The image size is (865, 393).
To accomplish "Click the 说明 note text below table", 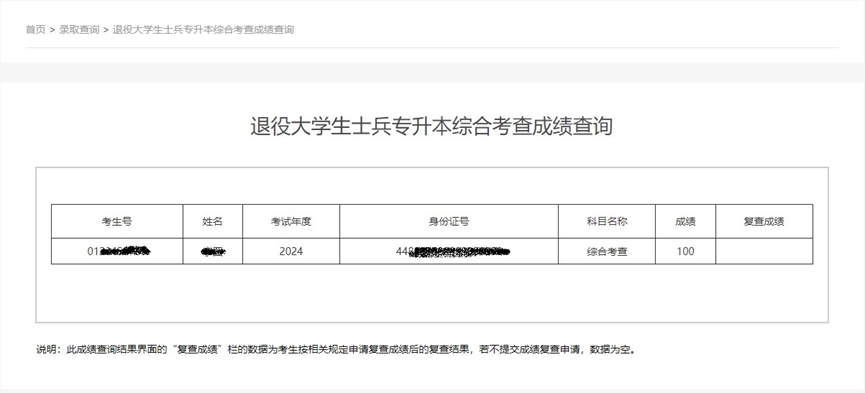I will (336, 349).
